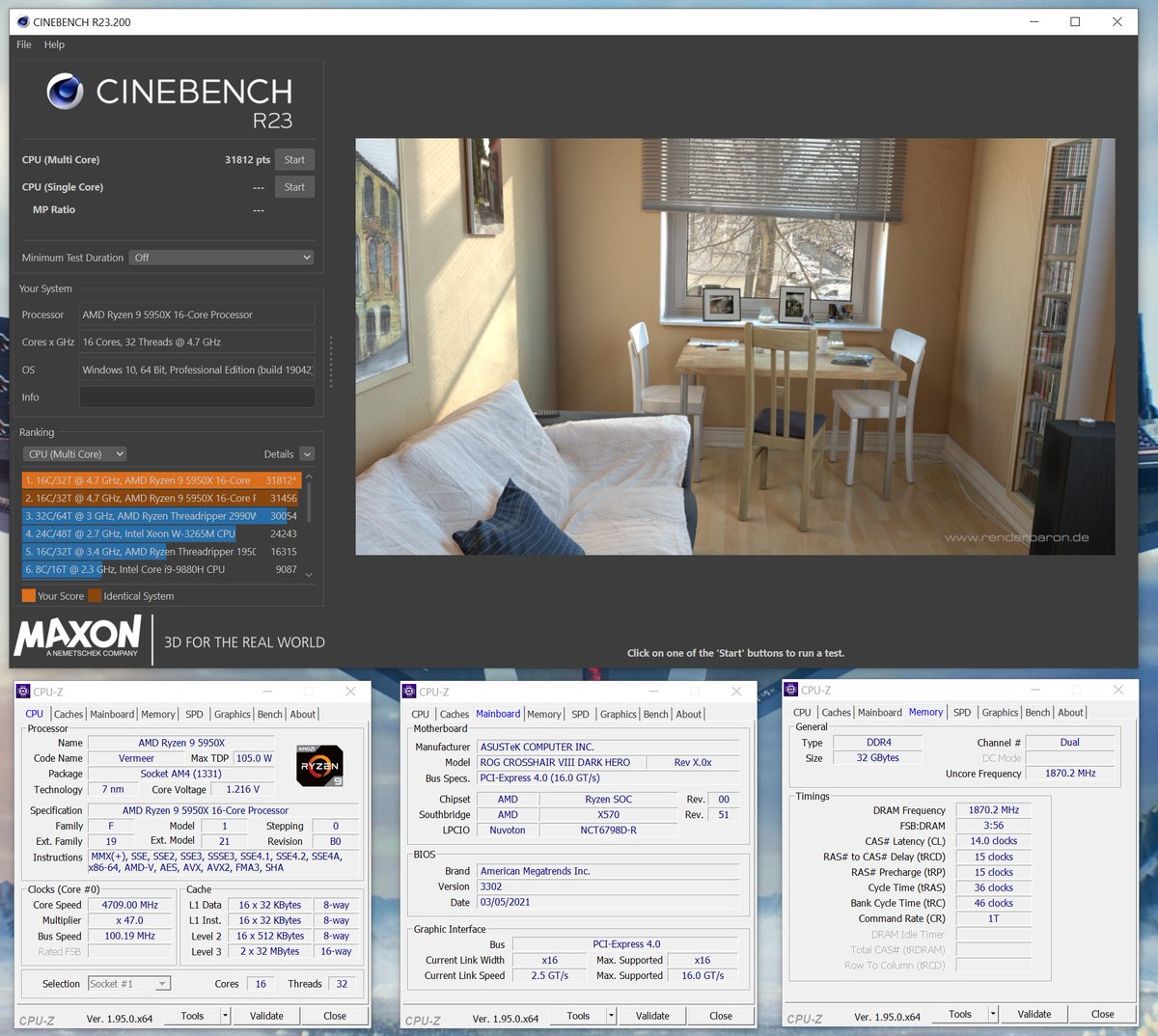
Task: Click Tools button in CPU-Z CPU window
Action: pos(193,1016)
